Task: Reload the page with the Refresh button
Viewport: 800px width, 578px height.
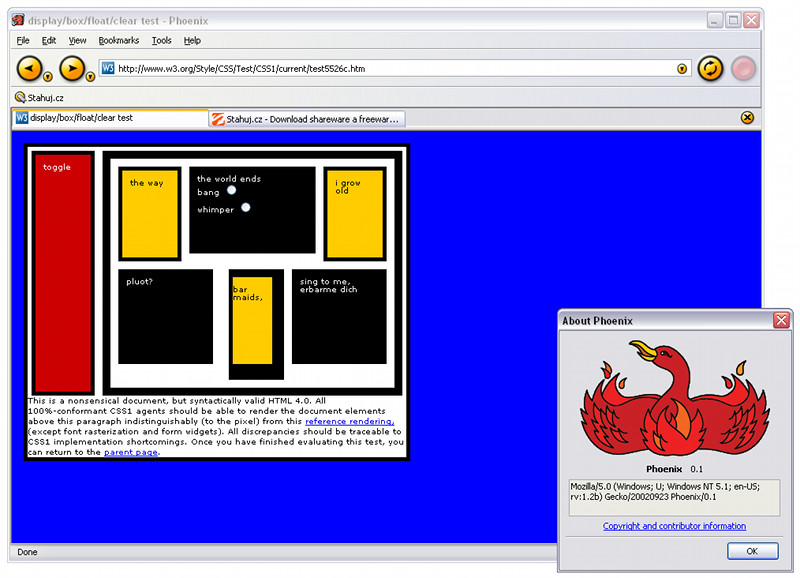Action: click(x=710, y=68)
